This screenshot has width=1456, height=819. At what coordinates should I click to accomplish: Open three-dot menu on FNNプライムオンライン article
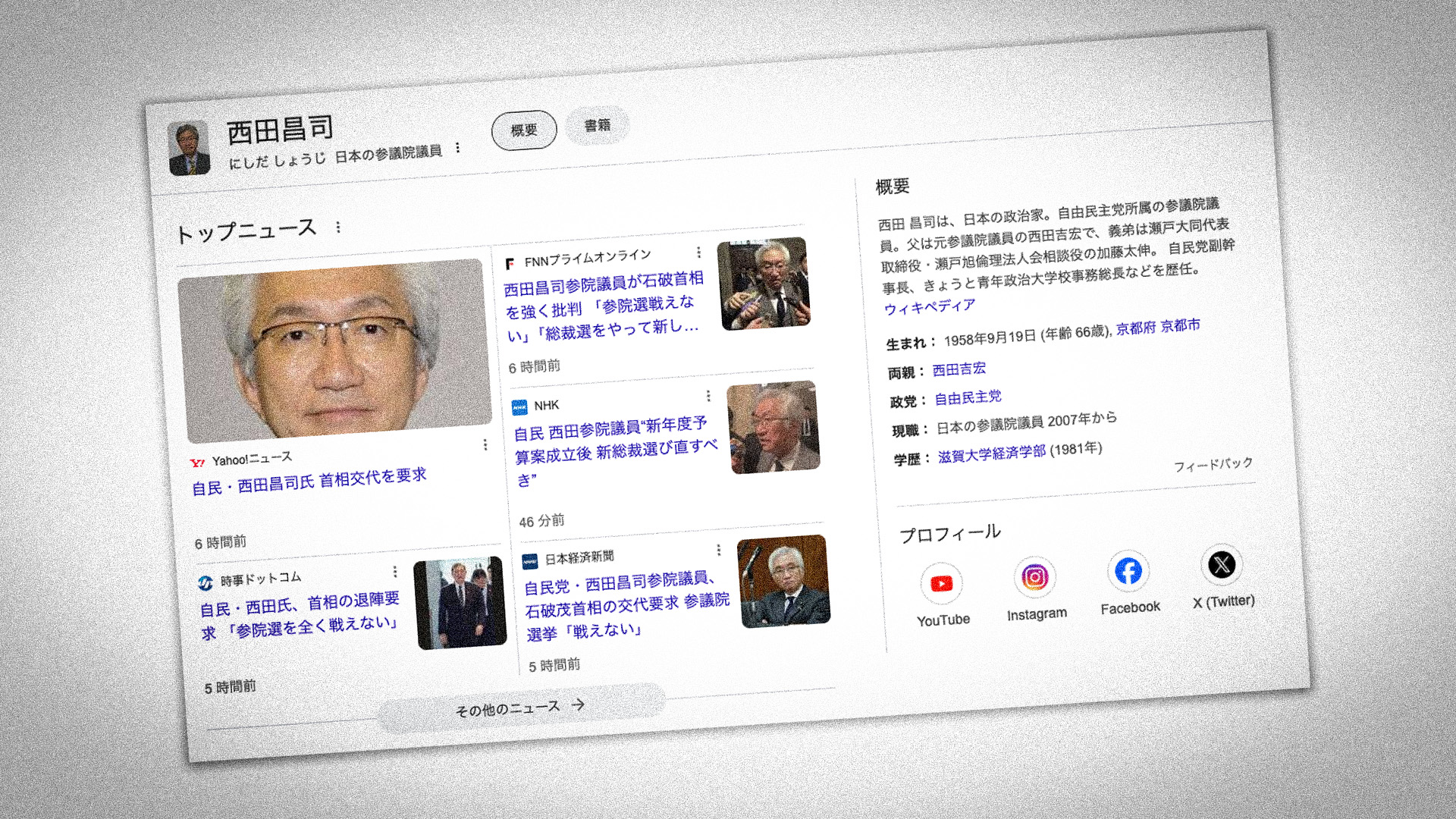click(x=698, y=252)
